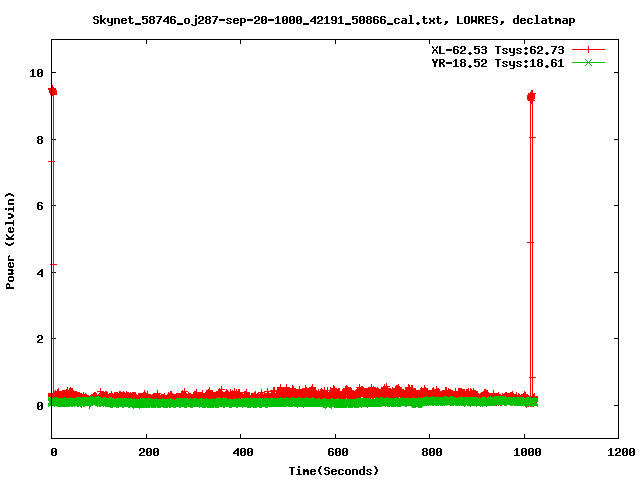Click the y-axis tick label 2
This screenshot has height=480, width=640.
coord(40,339)
